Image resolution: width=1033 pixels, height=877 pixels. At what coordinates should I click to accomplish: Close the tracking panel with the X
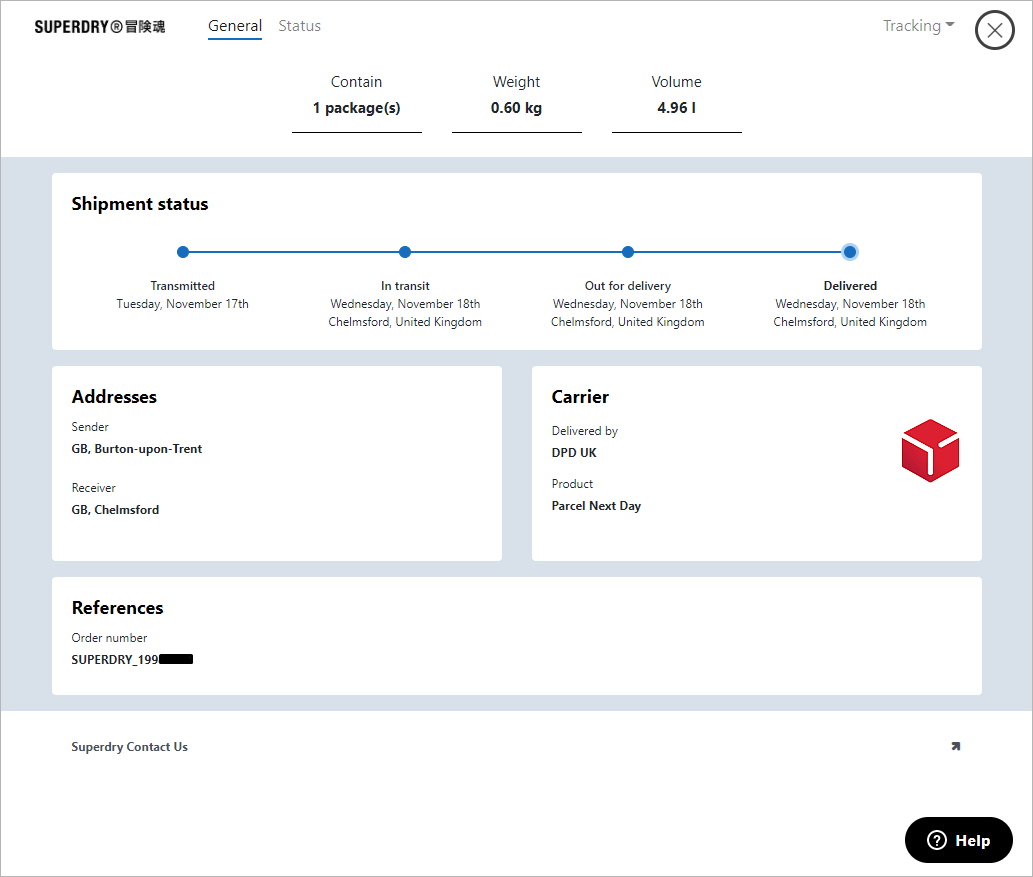994,30
